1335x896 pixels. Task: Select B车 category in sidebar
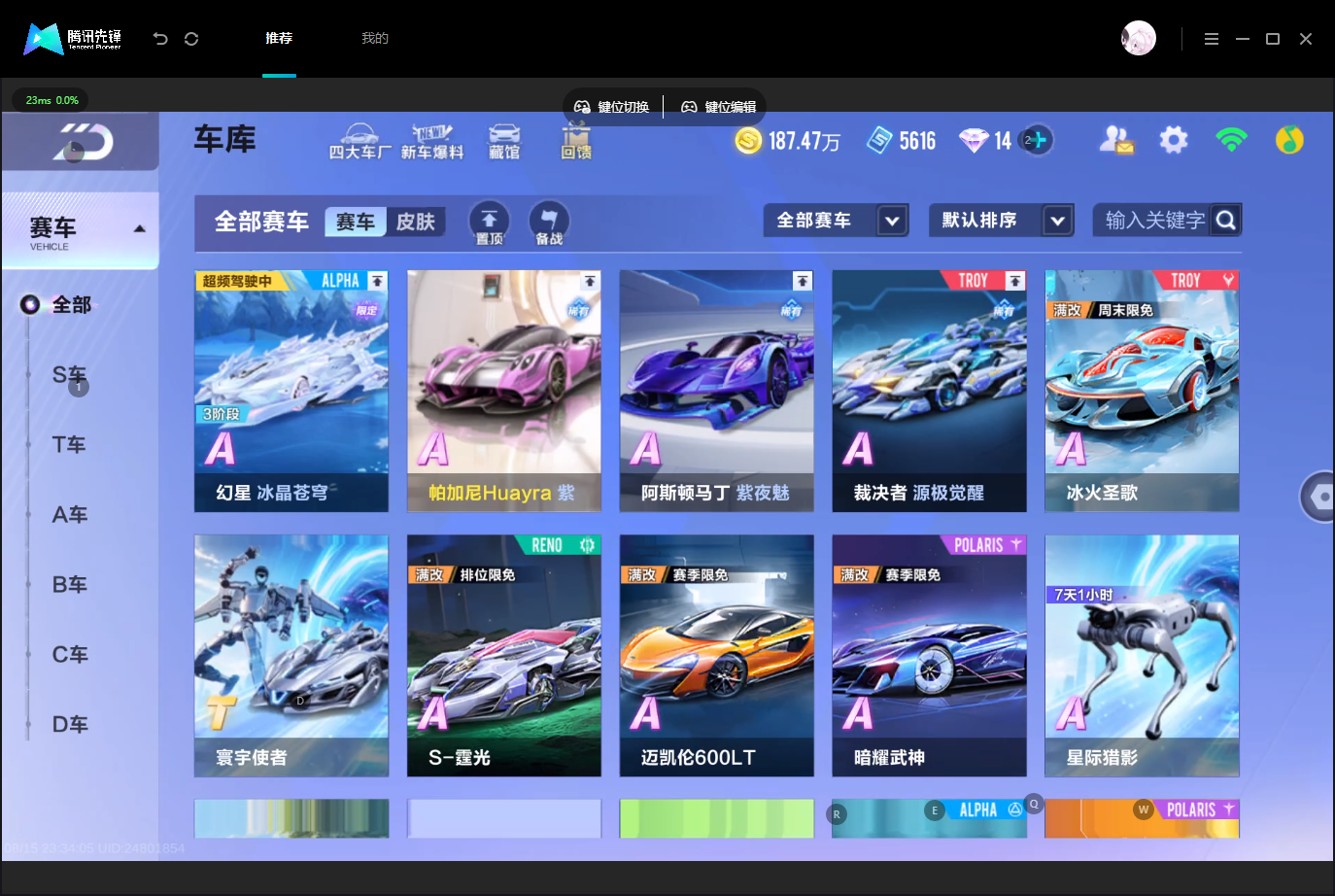(x=70, y=585)
